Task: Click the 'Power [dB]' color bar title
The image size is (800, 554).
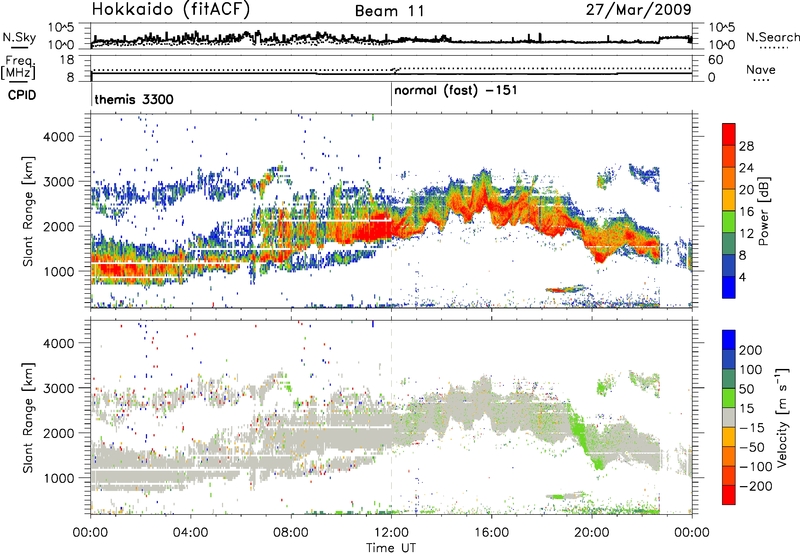Action: pos(763,211)
